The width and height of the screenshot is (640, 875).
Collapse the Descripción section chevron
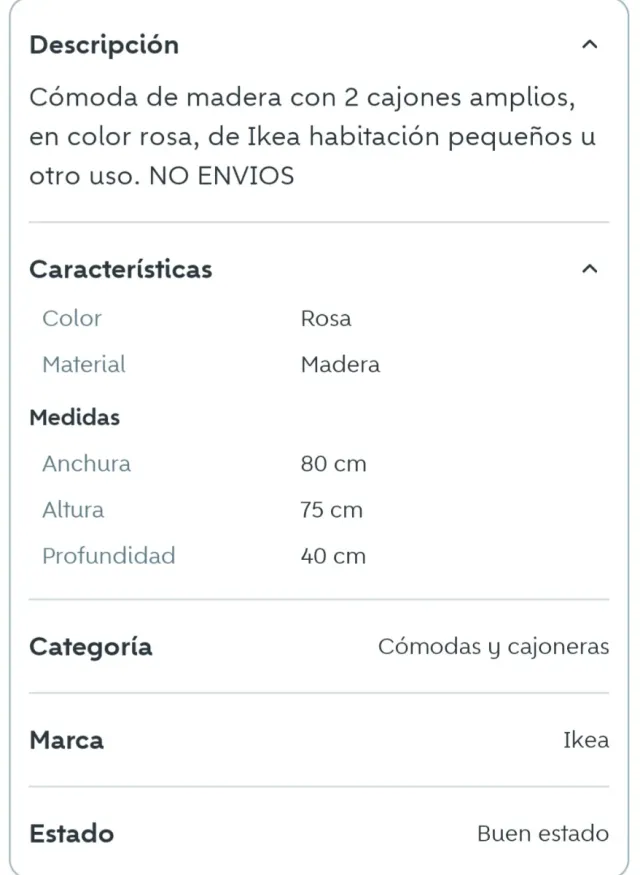[590, 44]
